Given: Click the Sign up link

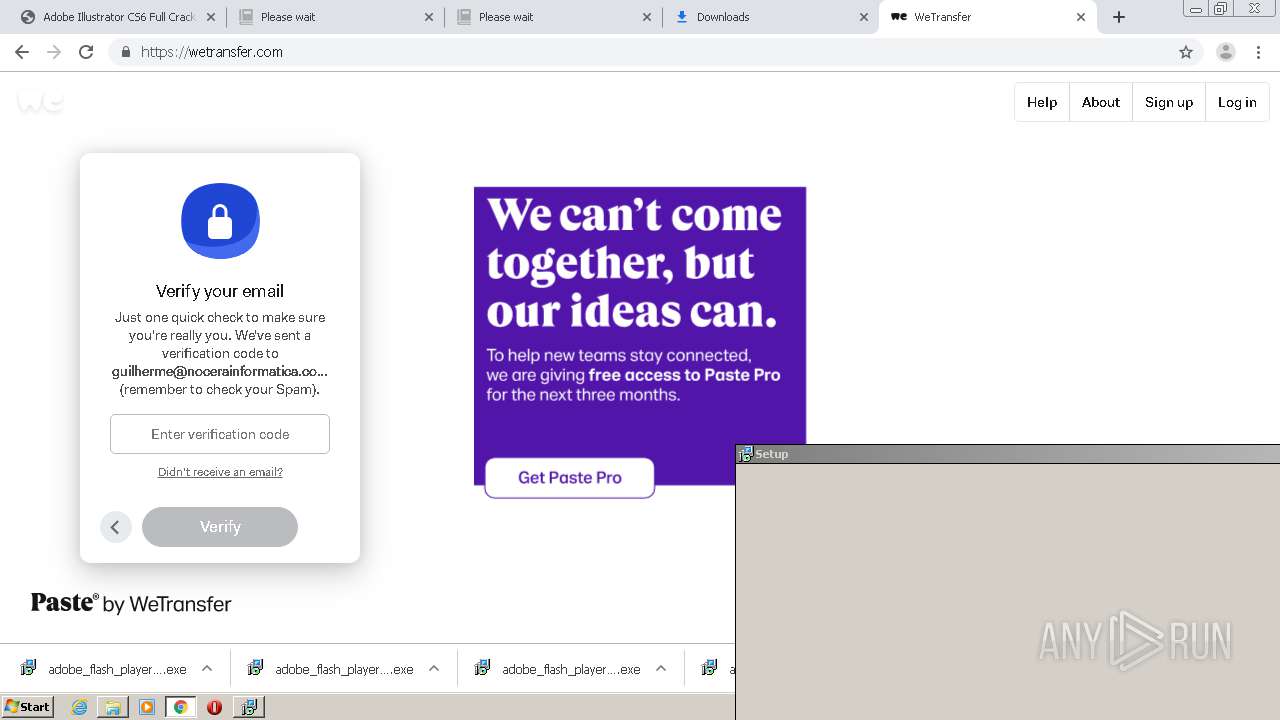Looking at the screenshot, I should tap(1169, 102).
